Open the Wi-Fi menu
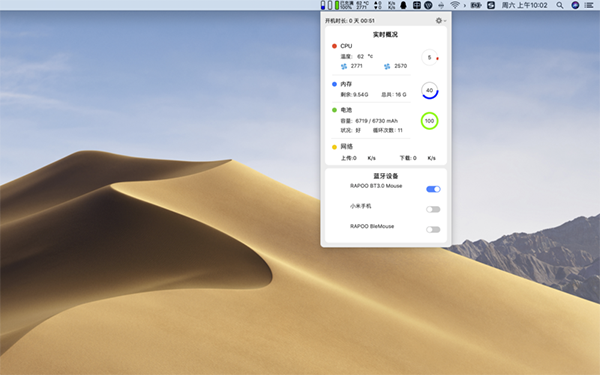This screenshot has width=600, height=375. pos(455,5)
